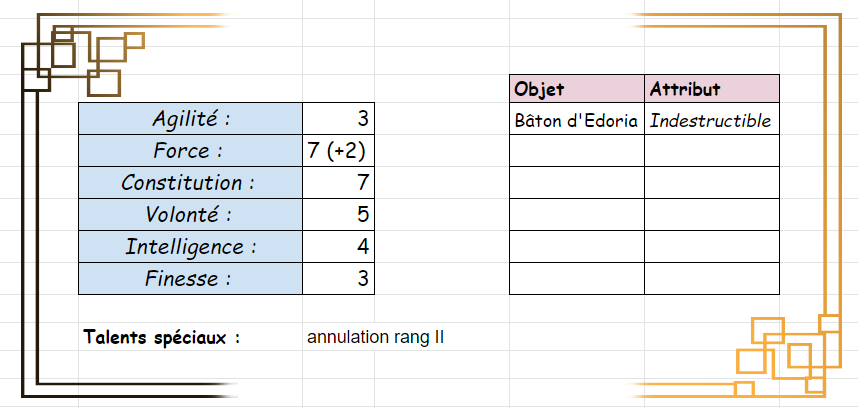Click the Finesse value cell
858x408 pixels.
click(338, 279)
